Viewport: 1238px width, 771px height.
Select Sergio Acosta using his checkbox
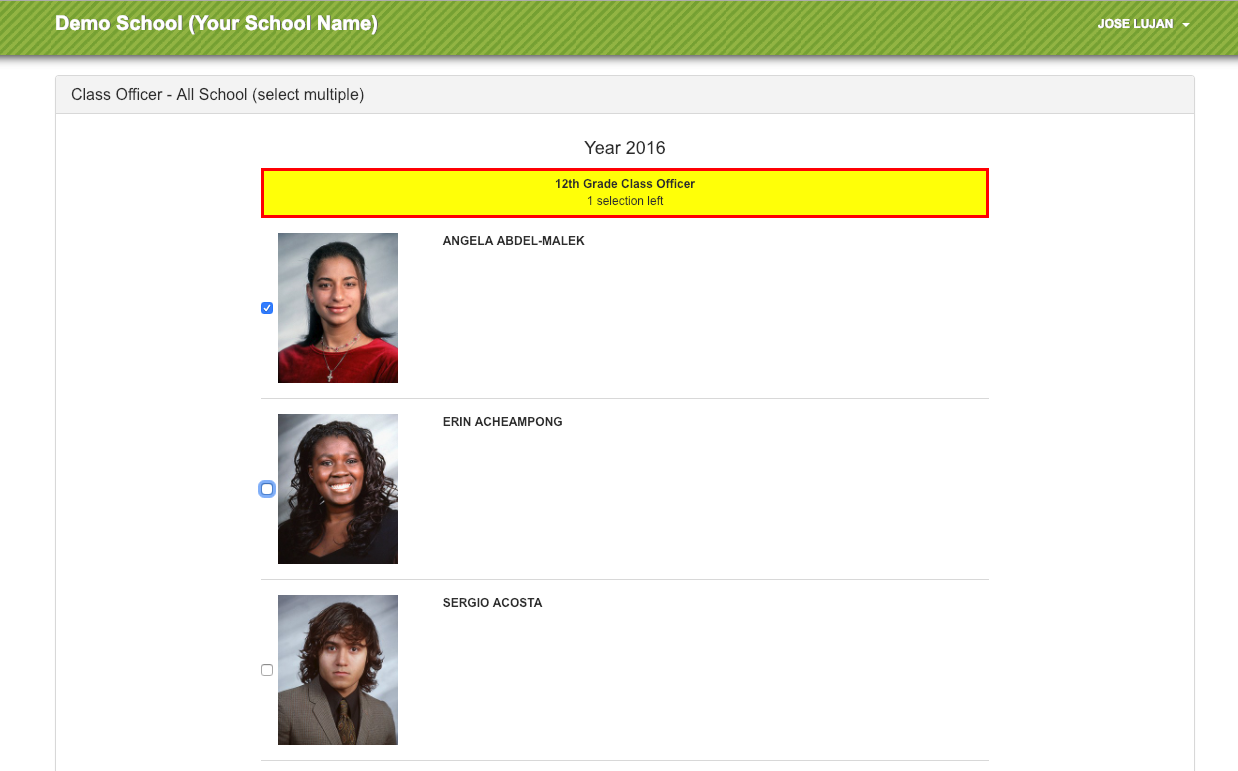click(x=267, y=669)
